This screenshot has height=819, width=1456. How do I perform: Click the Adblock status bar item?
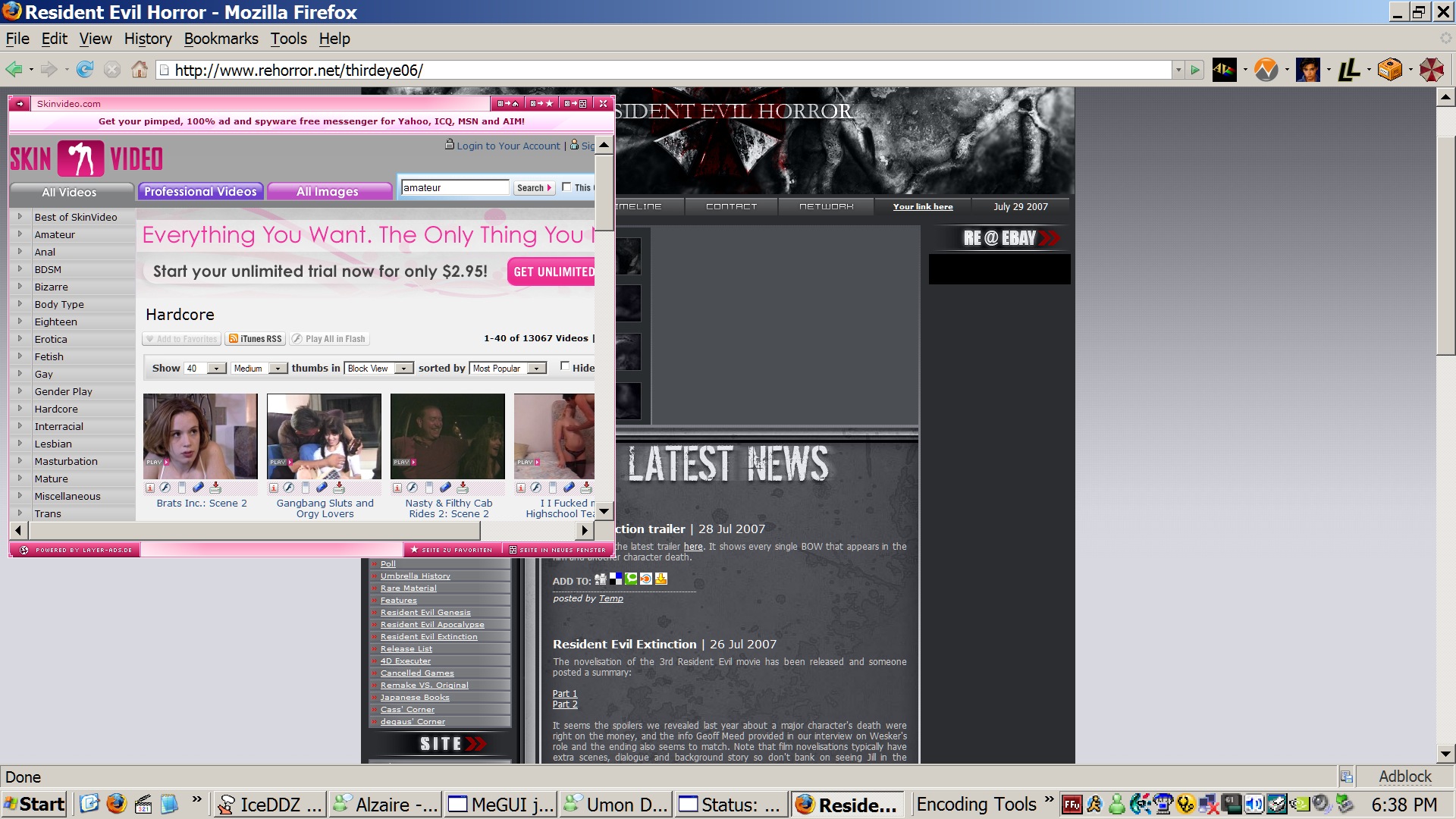coord(1404,777)
